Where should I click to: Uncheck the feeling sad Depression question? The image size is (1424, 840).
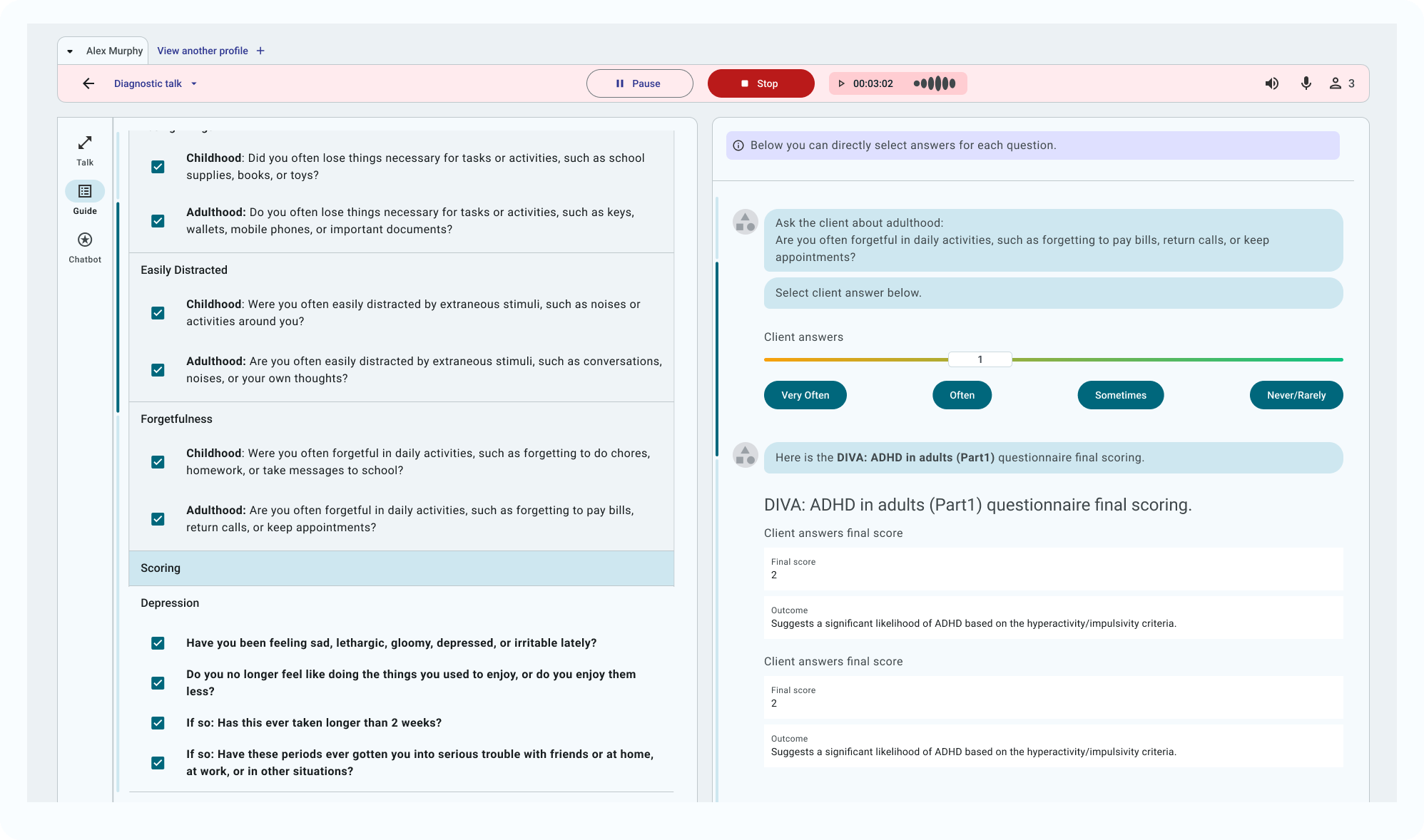[158, 643]
